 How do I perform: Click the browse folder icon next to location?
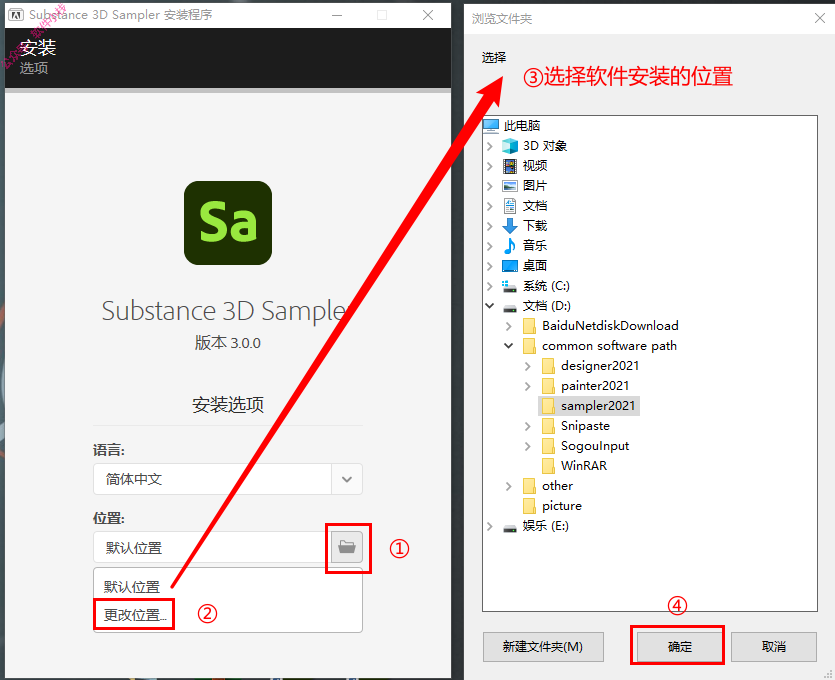tap(347, 547)
